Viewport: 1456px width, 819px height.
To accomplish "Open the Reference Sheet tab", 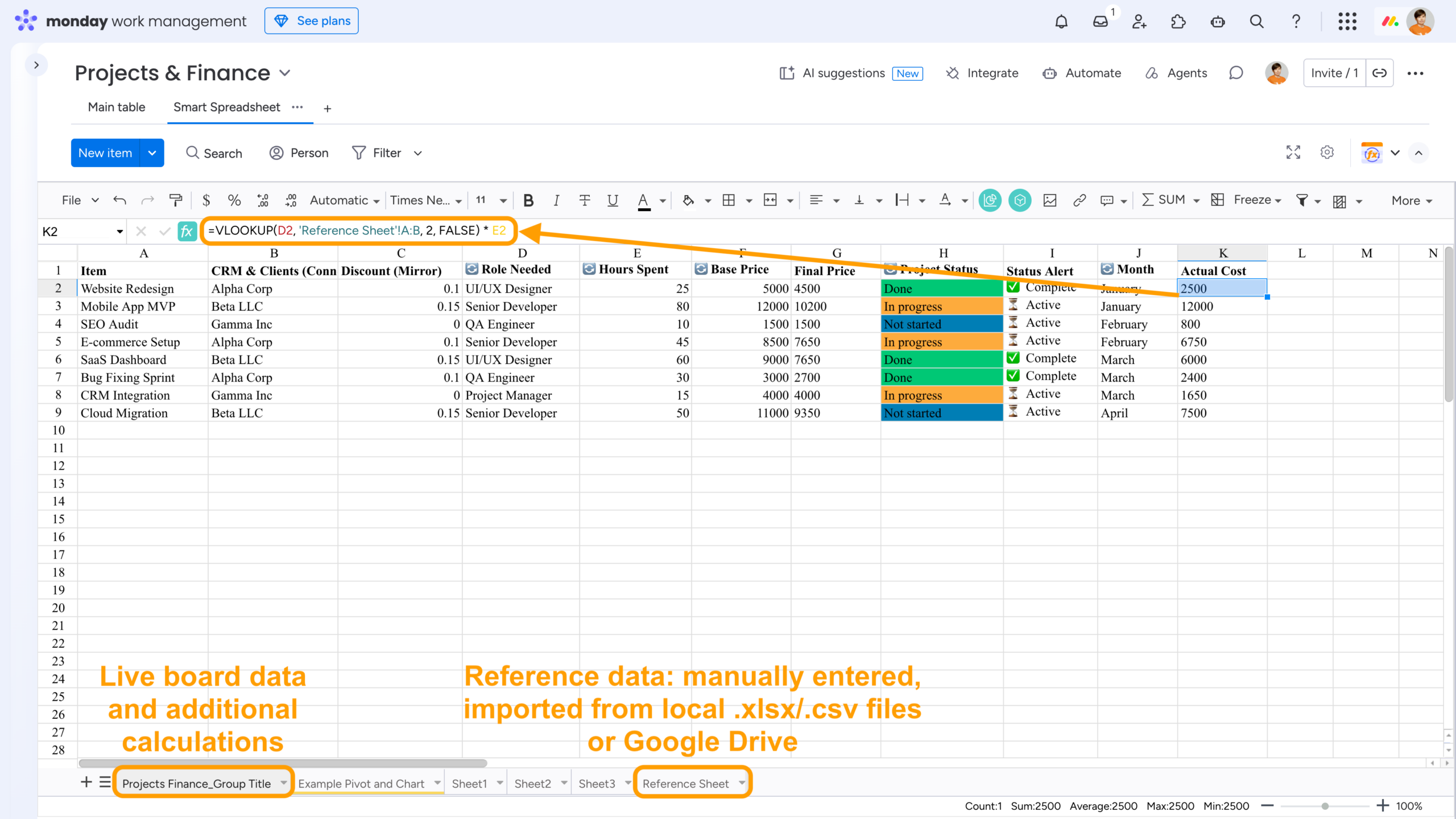I will click(x=686, y=784).
